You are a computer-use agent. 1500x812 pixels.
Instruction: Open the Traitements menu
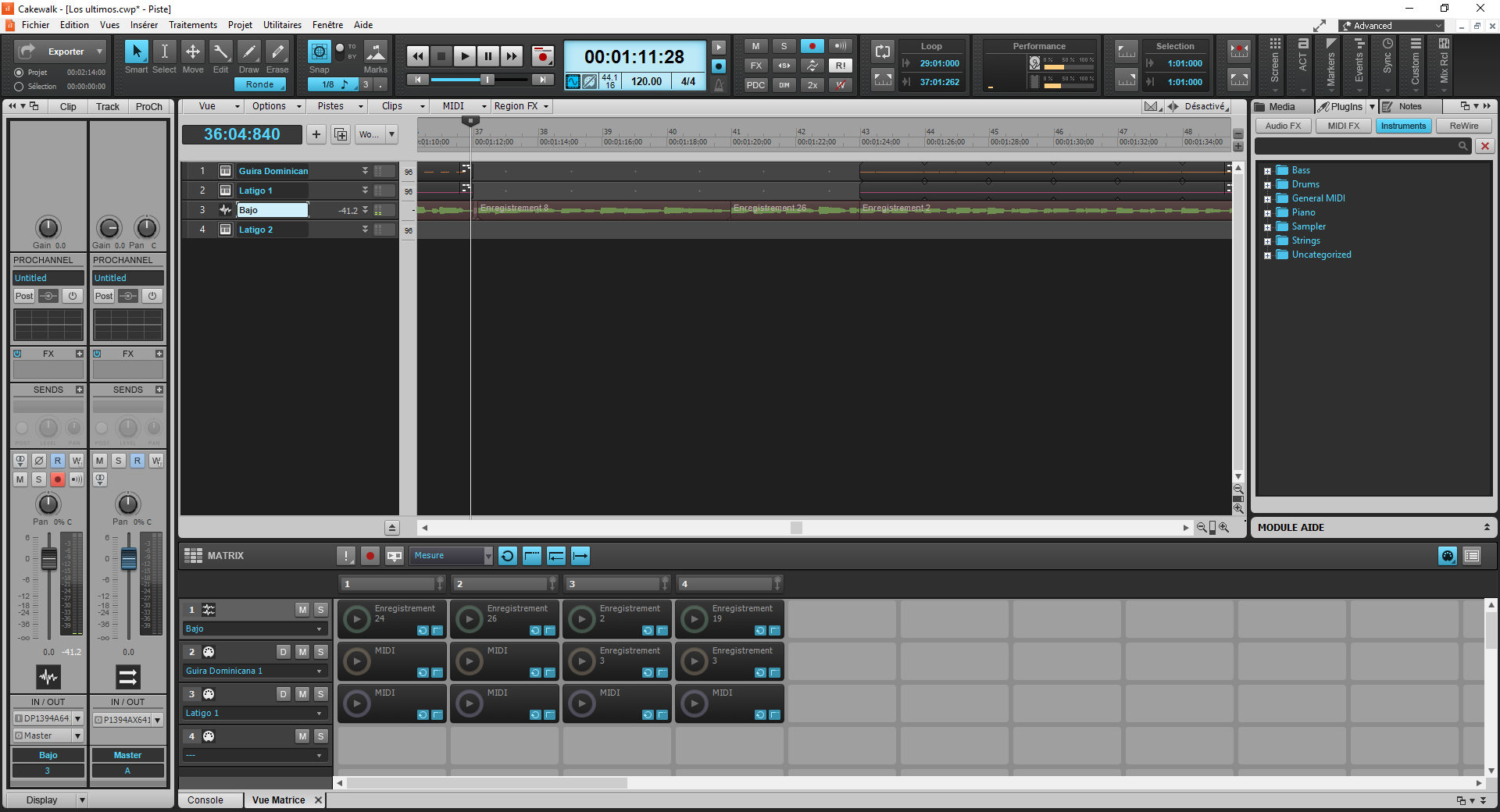tap(193, 25)
